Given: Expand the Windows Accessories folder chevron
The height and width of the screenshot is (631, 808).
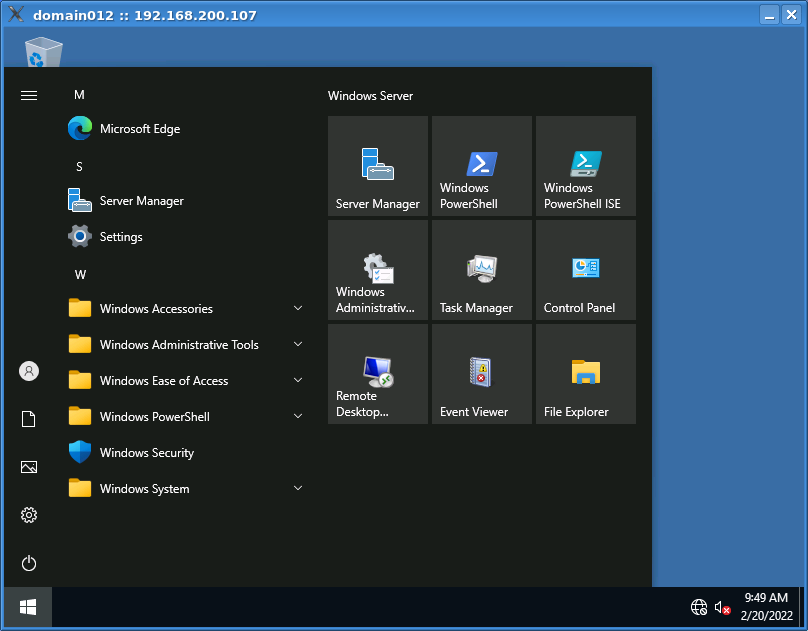Looking at the screenshot, I should [x=298, y=308].
